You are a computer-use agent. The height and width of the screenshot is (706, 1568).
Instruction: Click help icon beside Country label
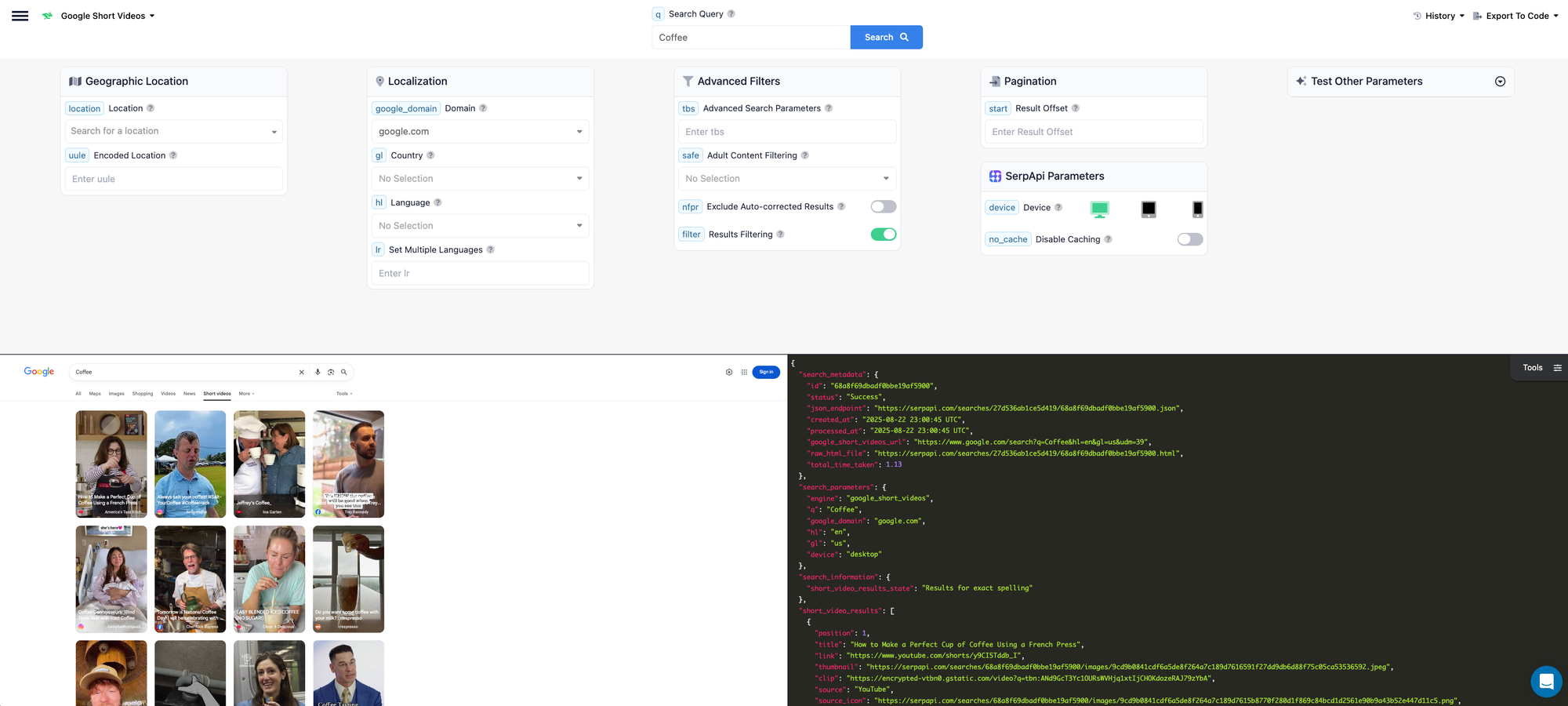click(430, 155)
